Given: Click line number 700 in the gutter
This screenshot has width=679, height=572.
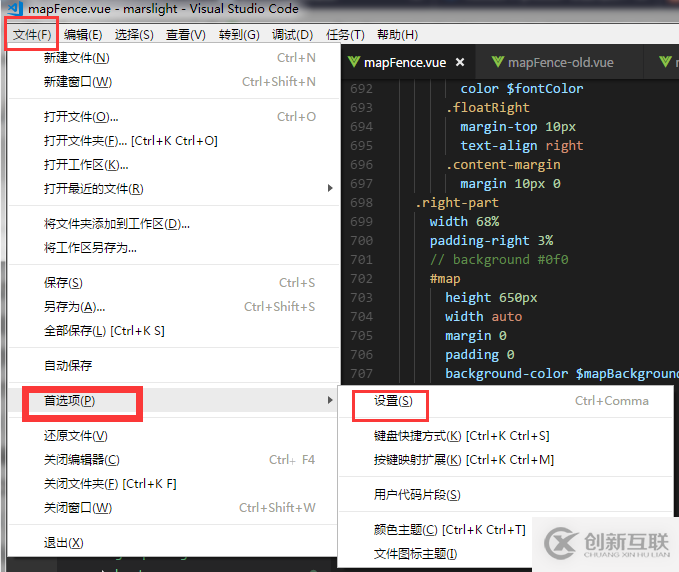Looking at the screenshot, I should tap(362, 241).
